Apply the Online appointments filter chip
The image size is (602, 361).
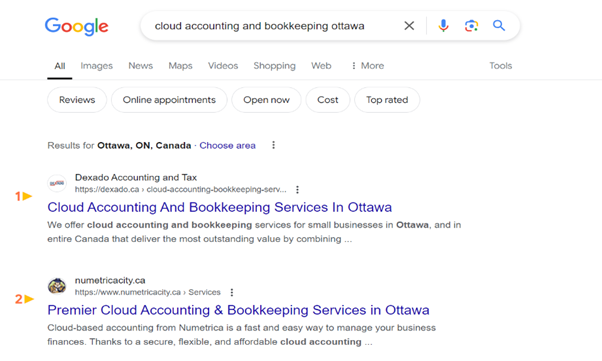pyautogui.click(x=169, y=100)
